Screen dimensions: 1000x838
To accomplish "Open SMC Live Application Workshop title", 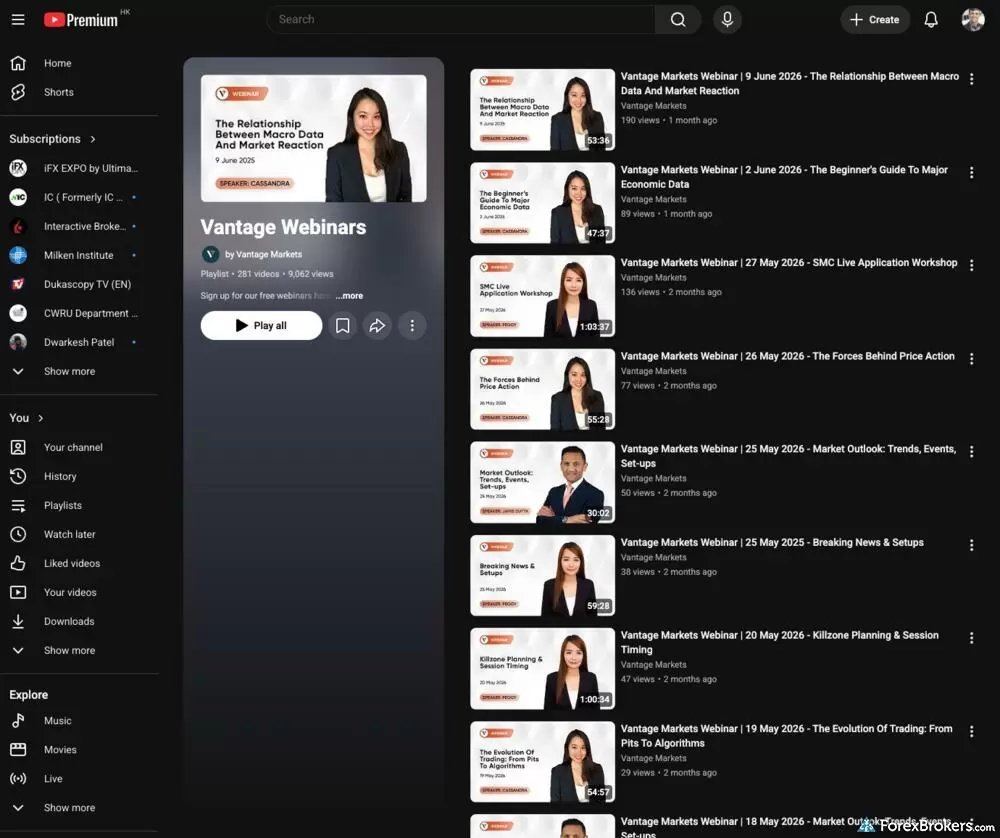I will pos(789,263).
